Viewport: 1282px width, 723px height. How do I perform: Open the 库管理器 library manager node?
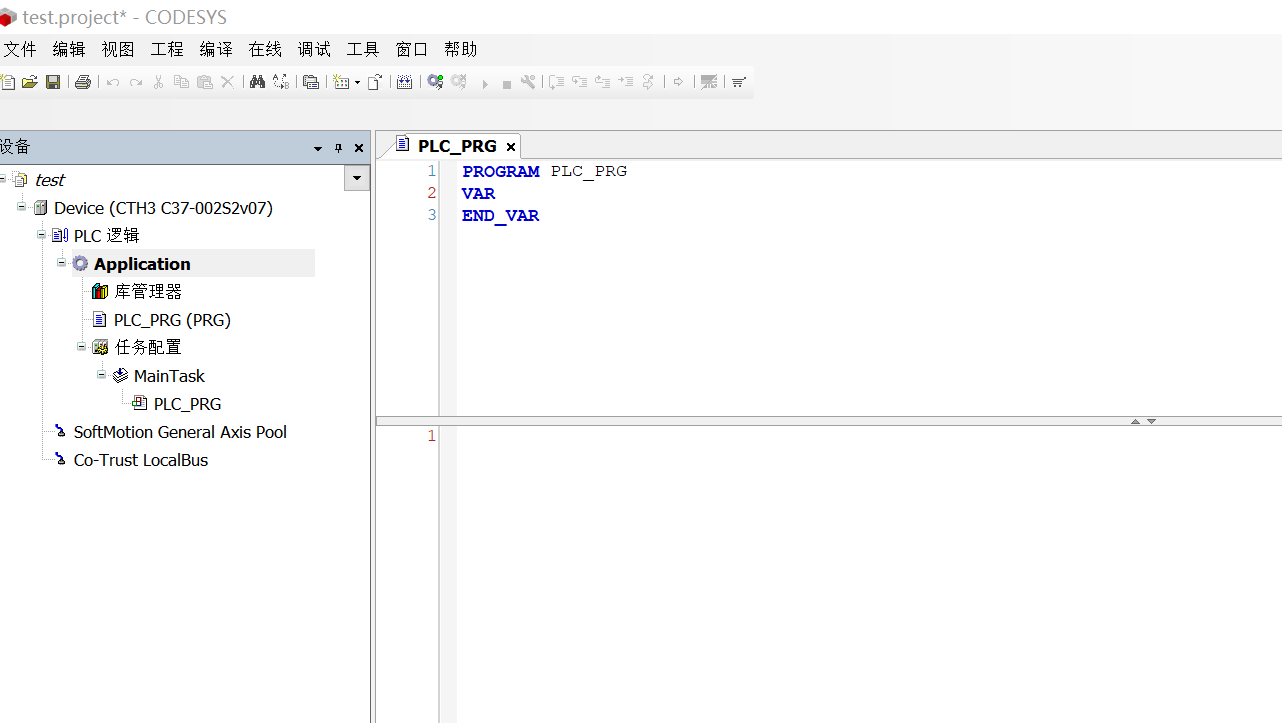(147, 291)
